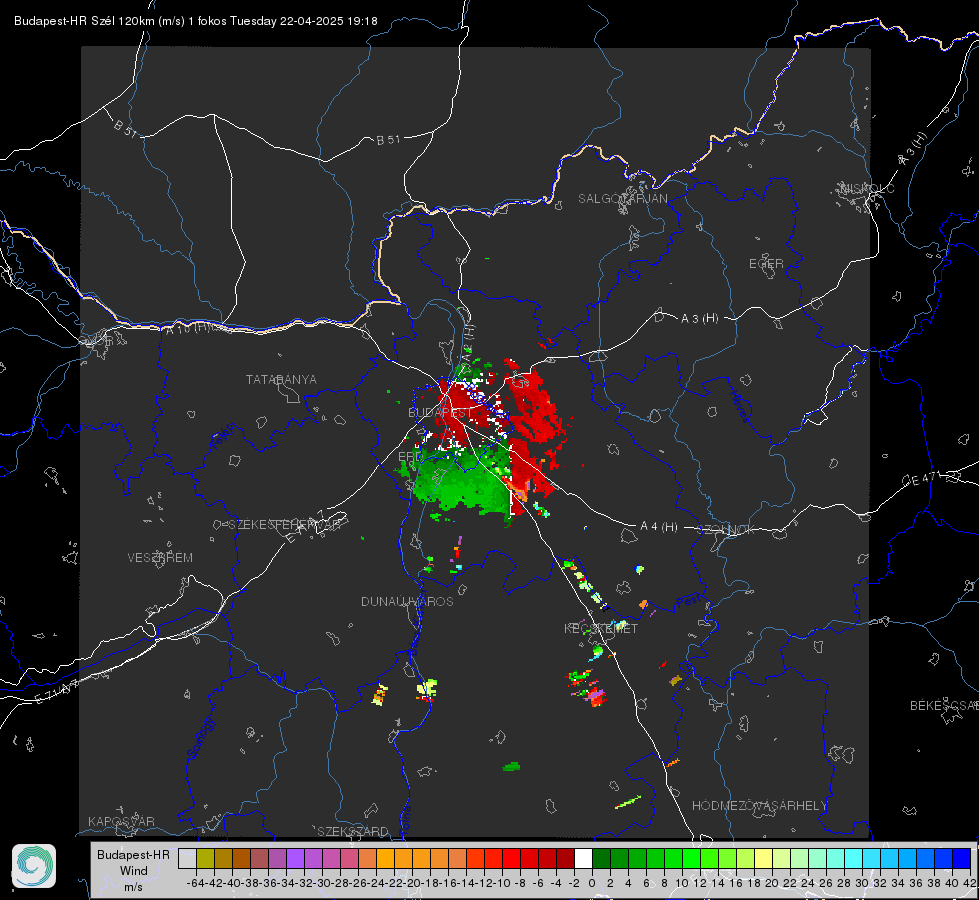Click the '-64' scale tick label
This screenshot has height=900, width=979.
[x=195, y=883]
